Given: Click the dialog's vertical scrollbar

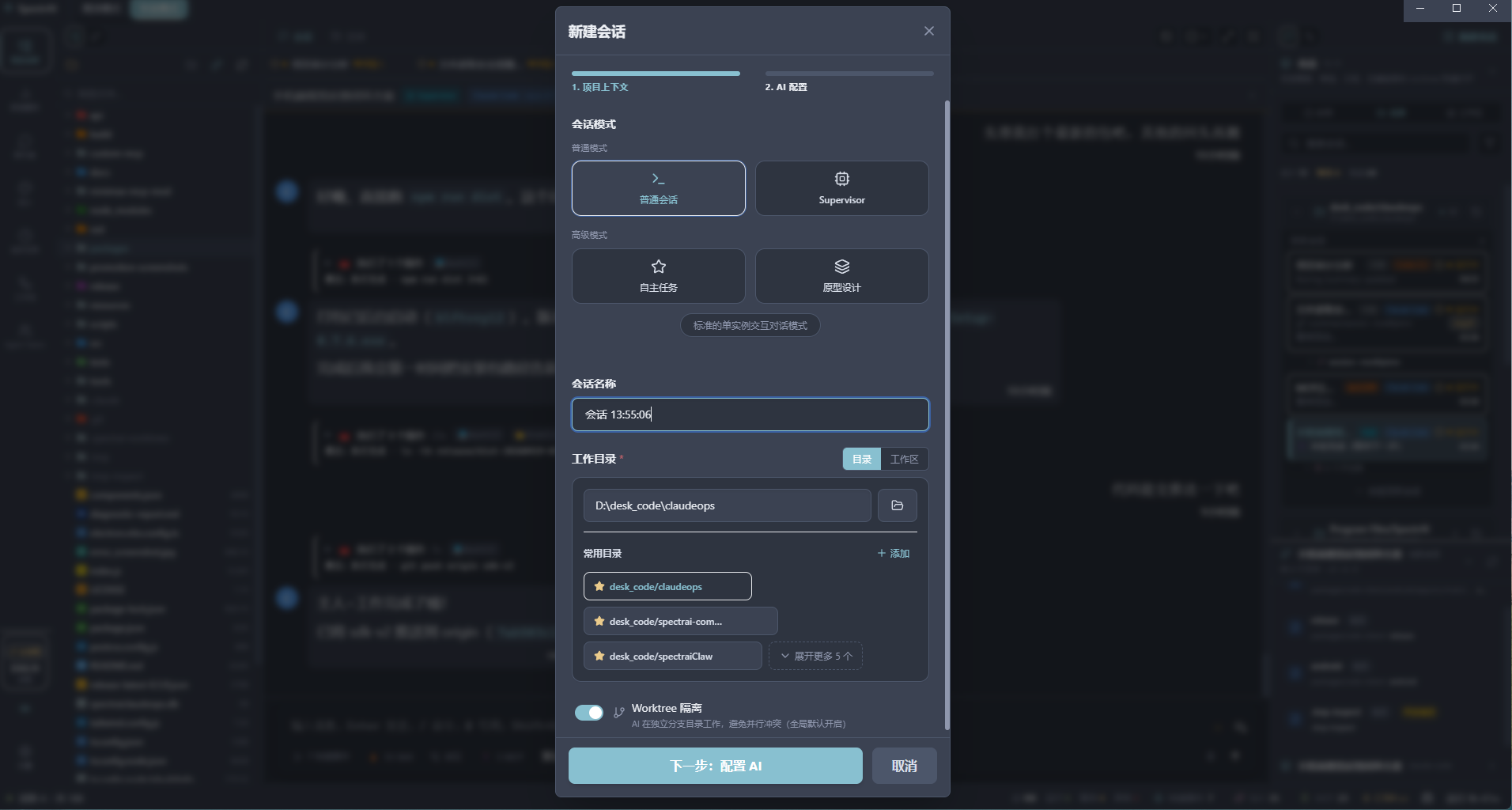Looking at the screenshot, I should (x=947, y=411).
